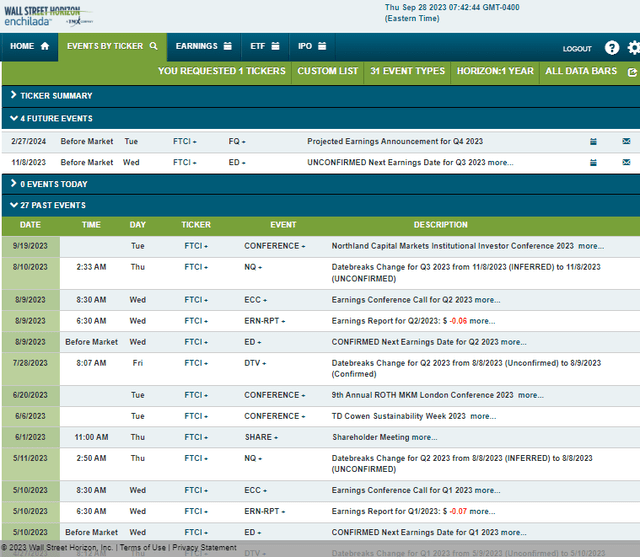Add 2/27/2024 earnings event to calendar
The width and height of the screenshot is (640, 557).
click(593, 142)
